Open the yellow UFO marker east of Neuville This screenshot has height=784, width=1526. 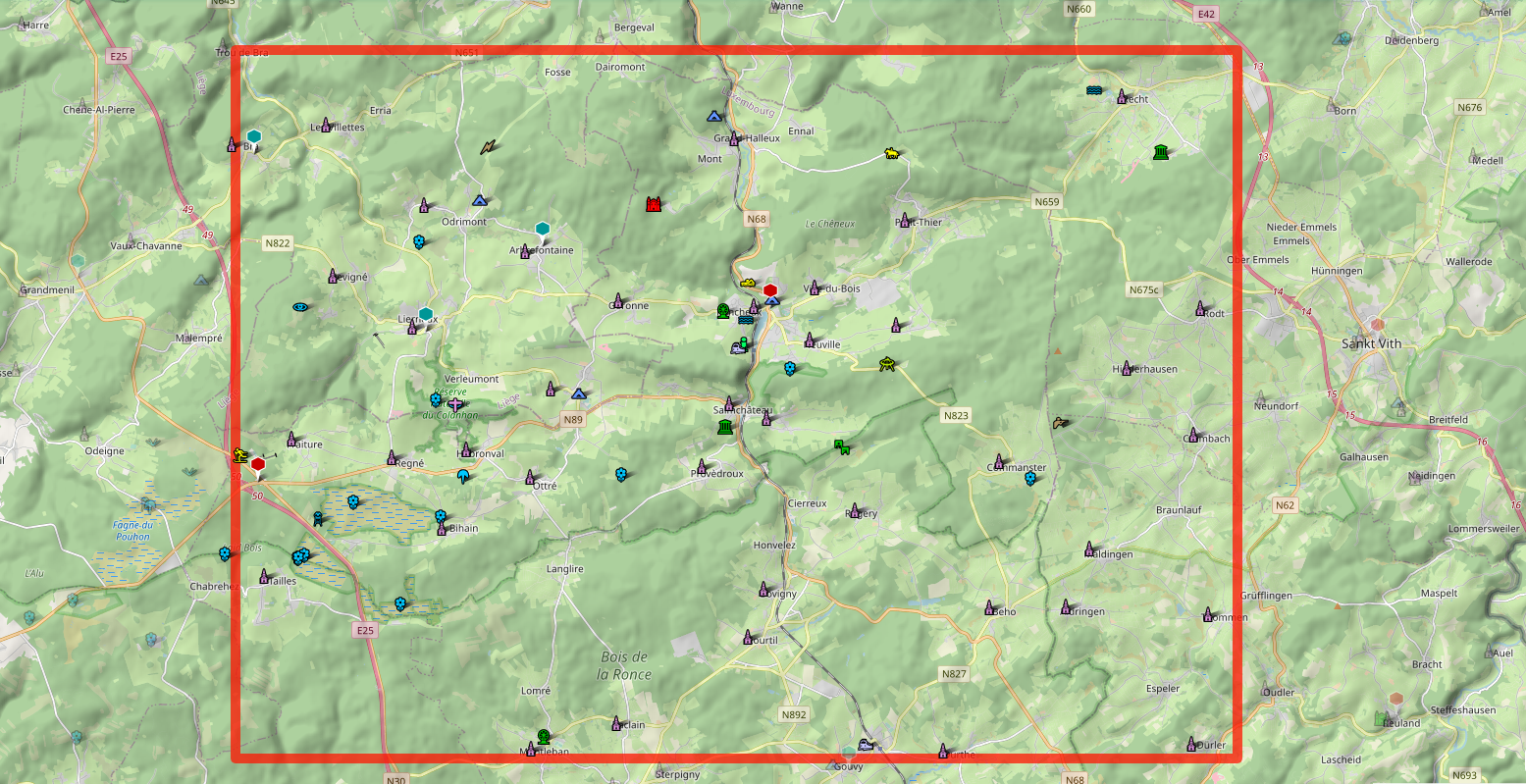point(888,364)
